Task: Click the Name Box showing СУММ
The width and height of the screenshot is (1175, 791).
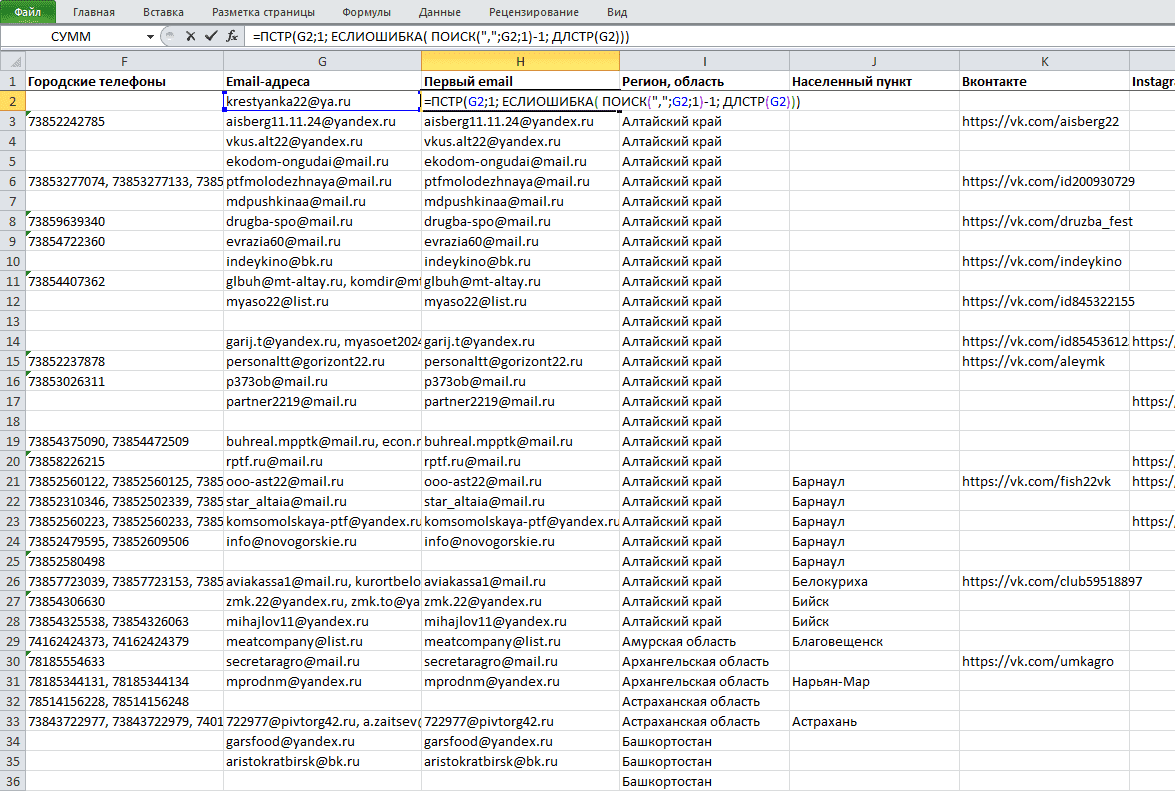Action: [72, 36]
